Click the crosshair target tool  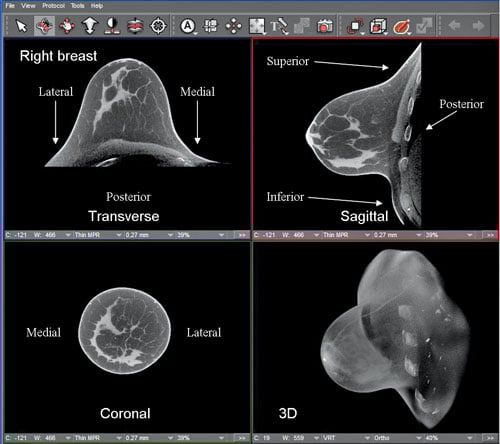coord(158,26)
